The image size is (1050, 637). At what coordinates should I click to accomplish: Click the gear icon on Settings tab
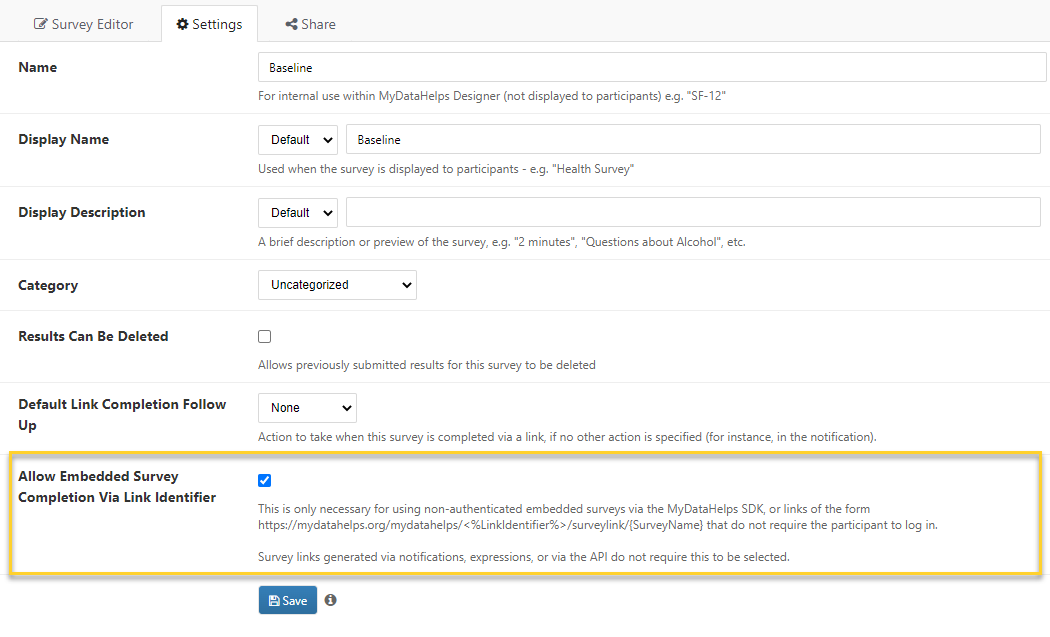[x=182, y=24]
